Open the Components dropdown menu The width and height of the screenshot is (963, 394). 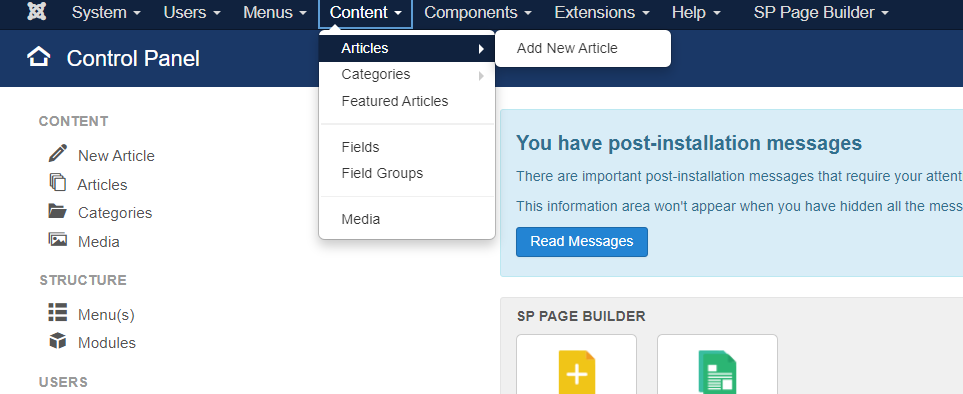pos(477,12)
